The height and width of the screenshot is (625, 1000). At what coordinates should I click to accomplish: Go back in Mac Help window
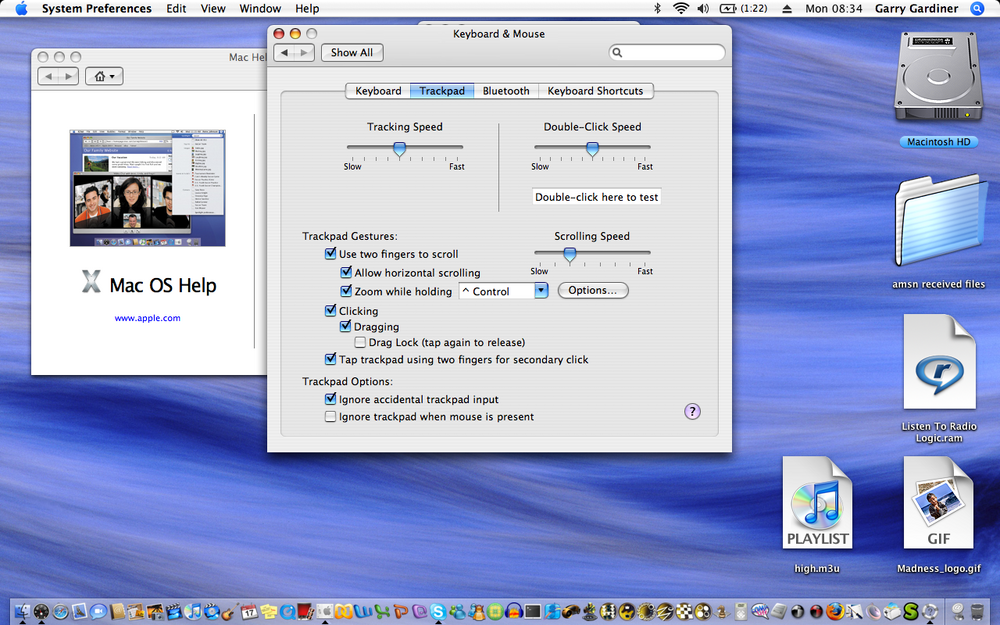(x=48, y=77)
